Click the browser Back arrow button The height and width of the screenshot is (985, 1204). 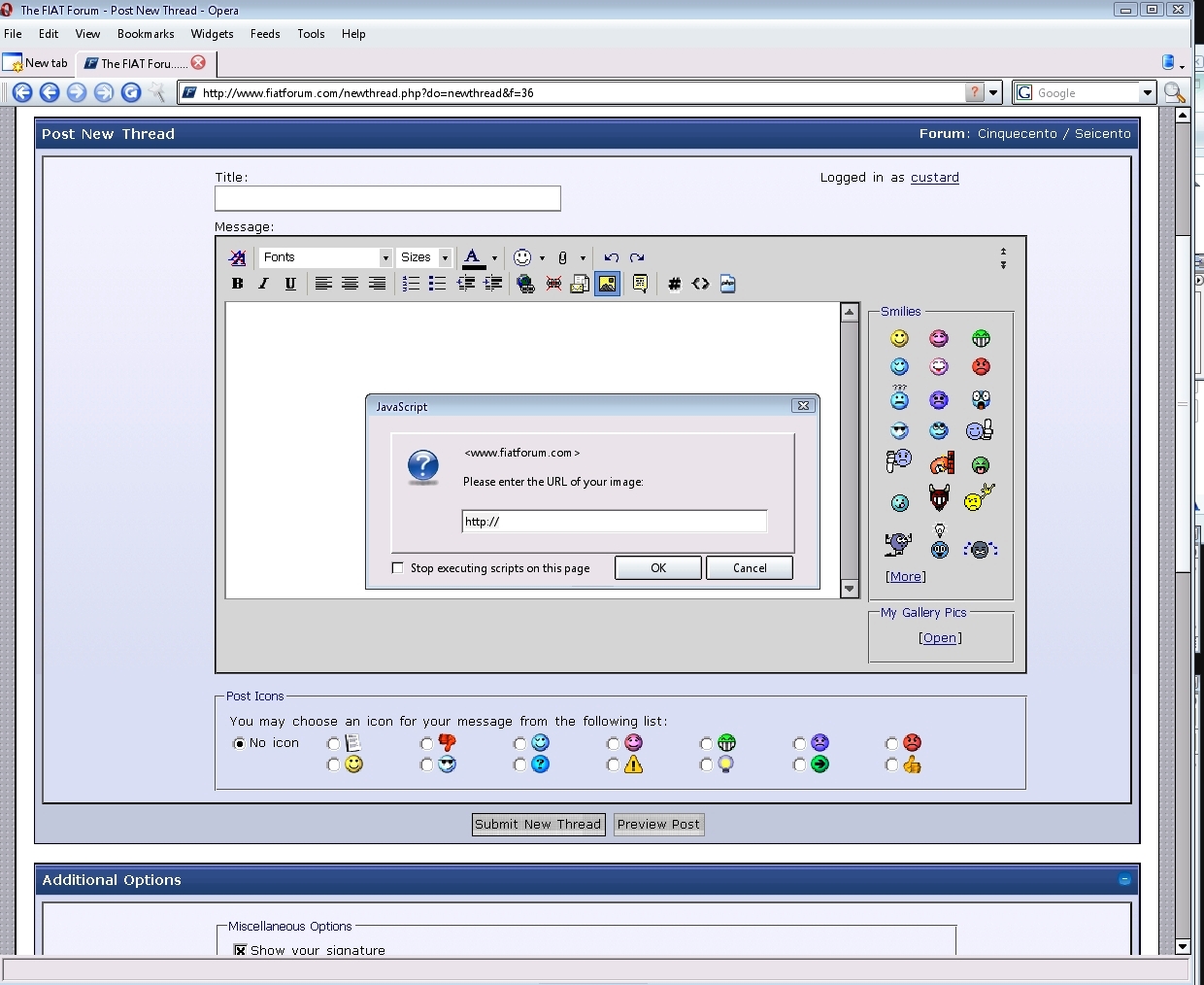22,92
